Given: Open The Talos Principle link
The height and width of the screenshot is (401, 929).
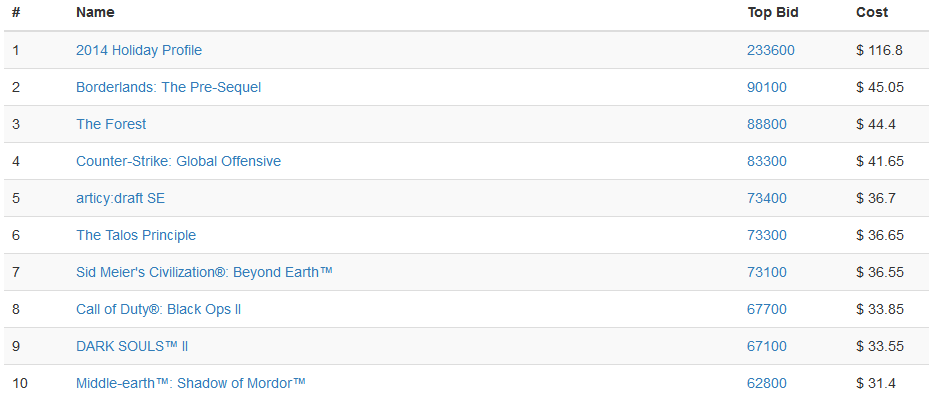Looking at the screenshot, I should coord(136,235).
